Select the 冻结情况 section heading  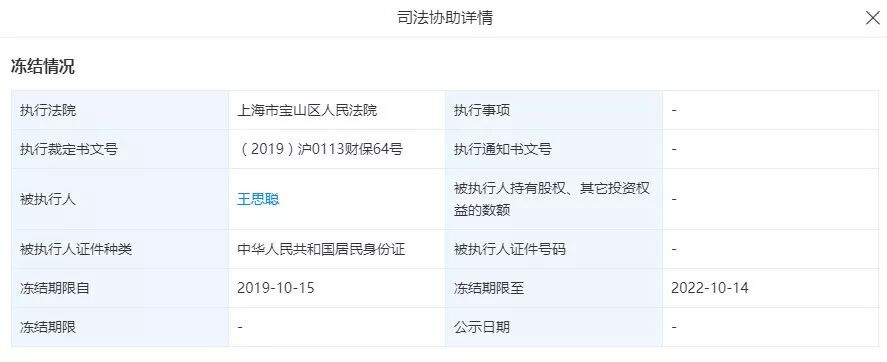coord(42,66)
